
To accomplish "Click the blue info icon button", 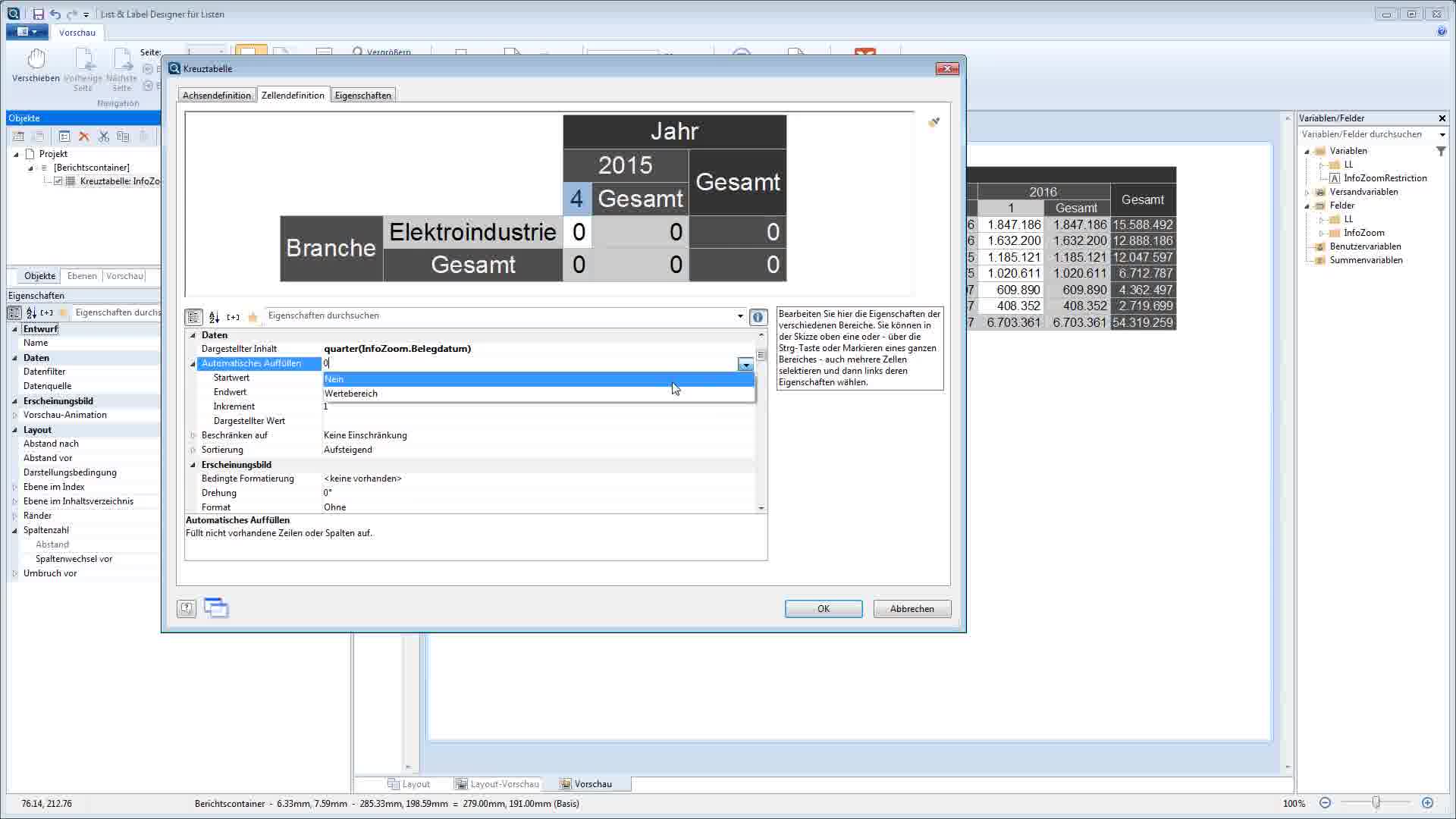I will pos(758,317).
